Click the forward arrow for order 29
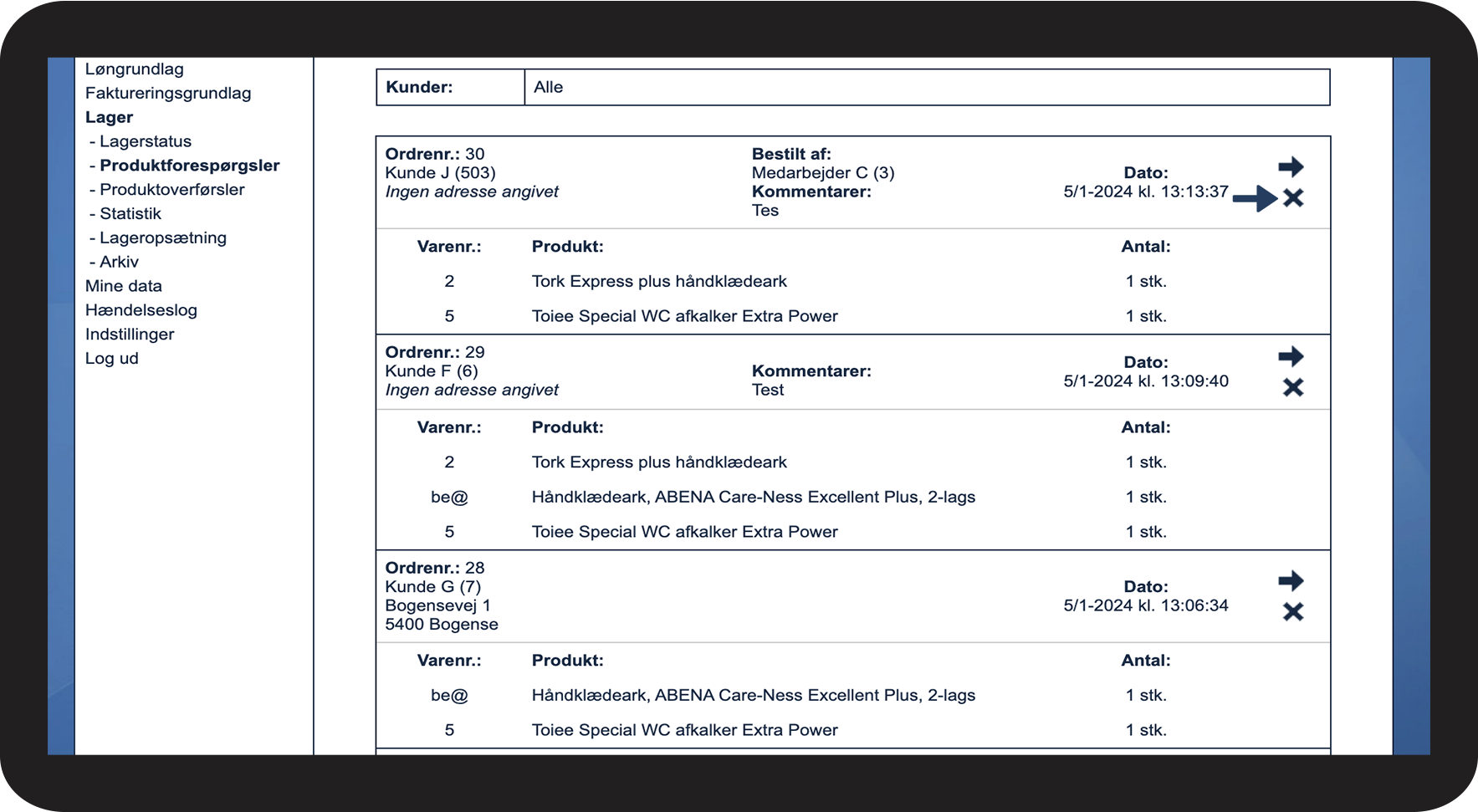The image size is (1478, 812). [1291, 357]
